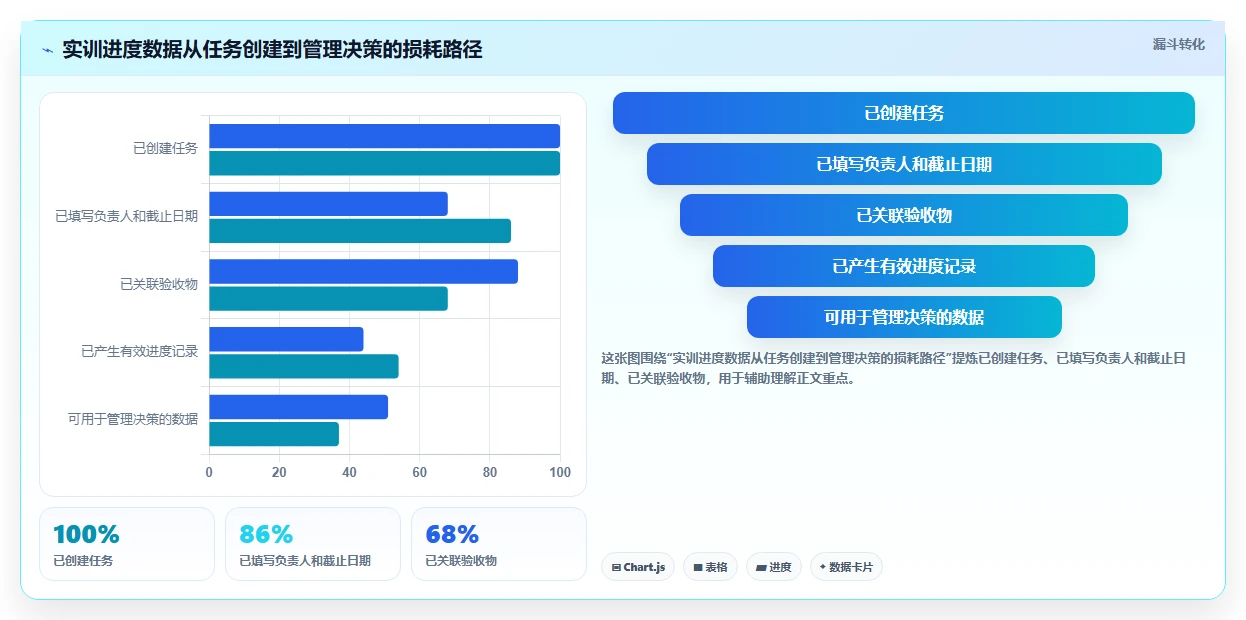Open the 86% 已填写负责人和截止日期 stat card
This screenshot has width=1246, height=620.
pyautogui.click(x=313, y=544)
